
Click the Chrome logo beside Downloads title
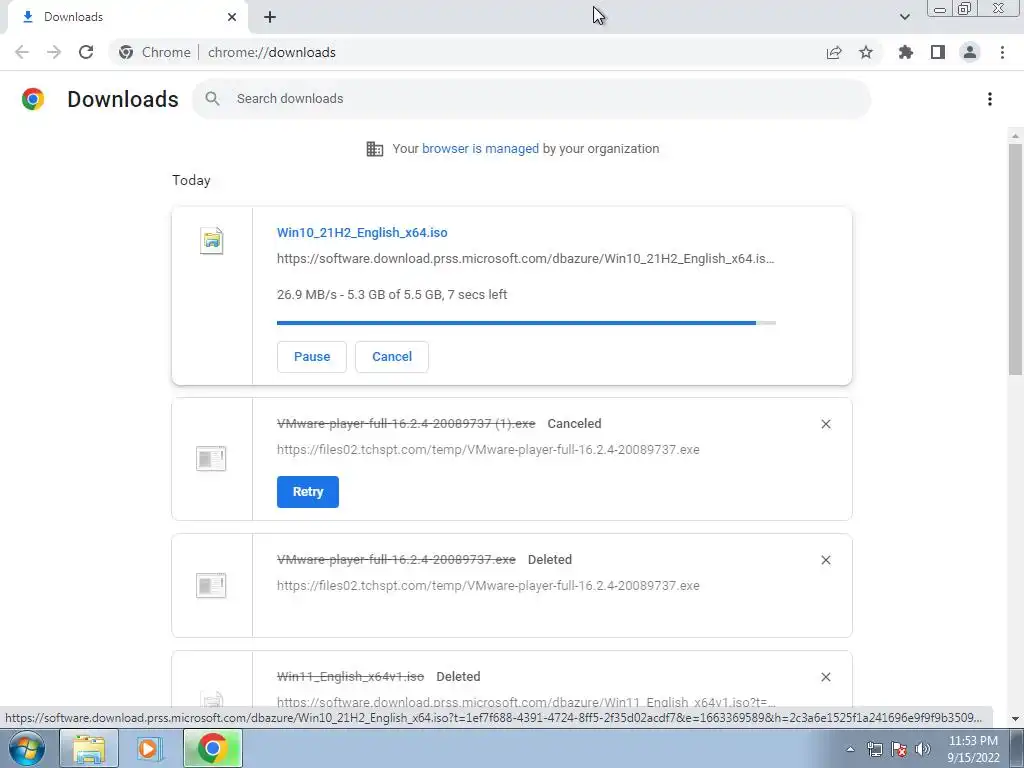33,99
